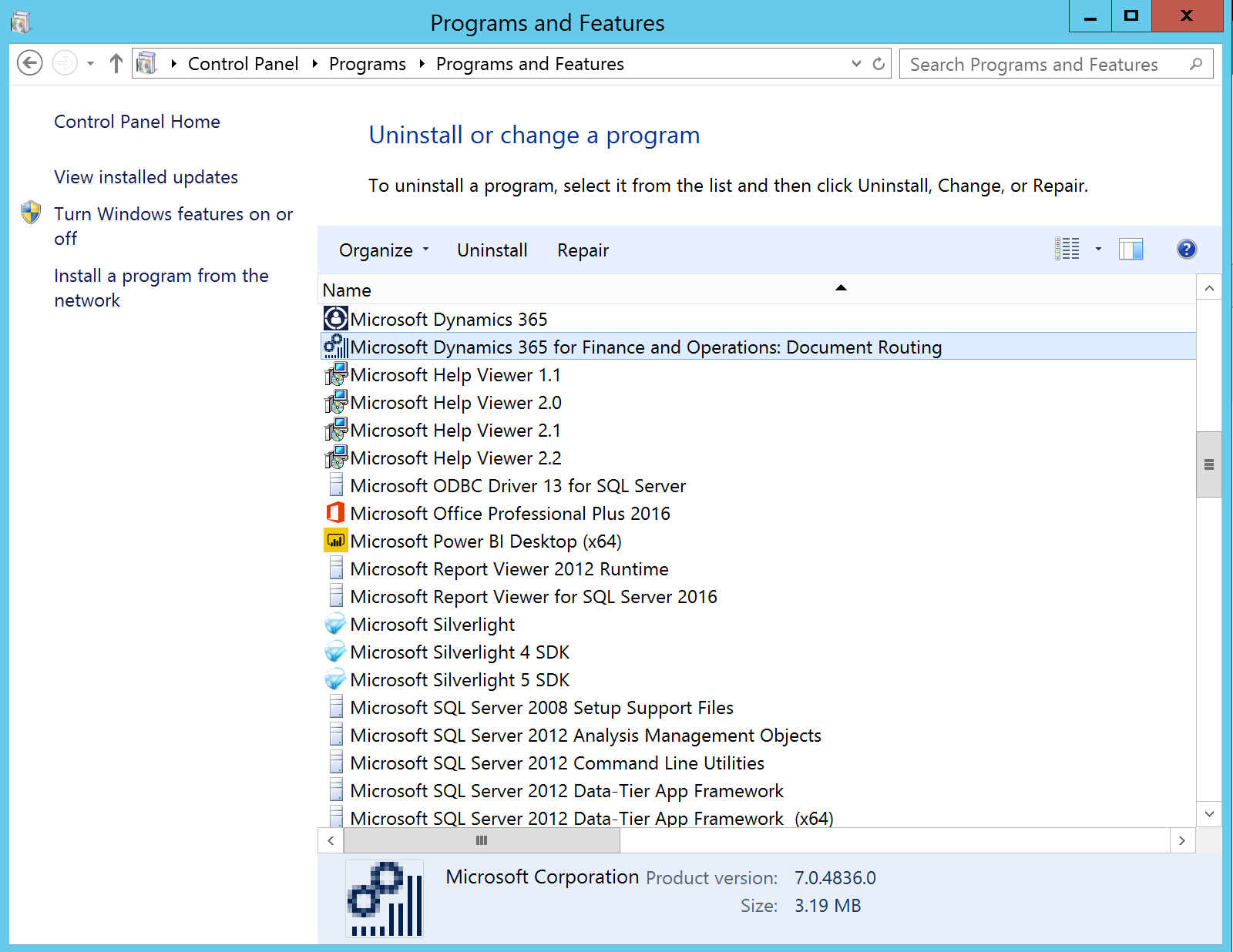Open the address bar history chevron
This screenshot has width=1233, height=952.
coord(856,64)
